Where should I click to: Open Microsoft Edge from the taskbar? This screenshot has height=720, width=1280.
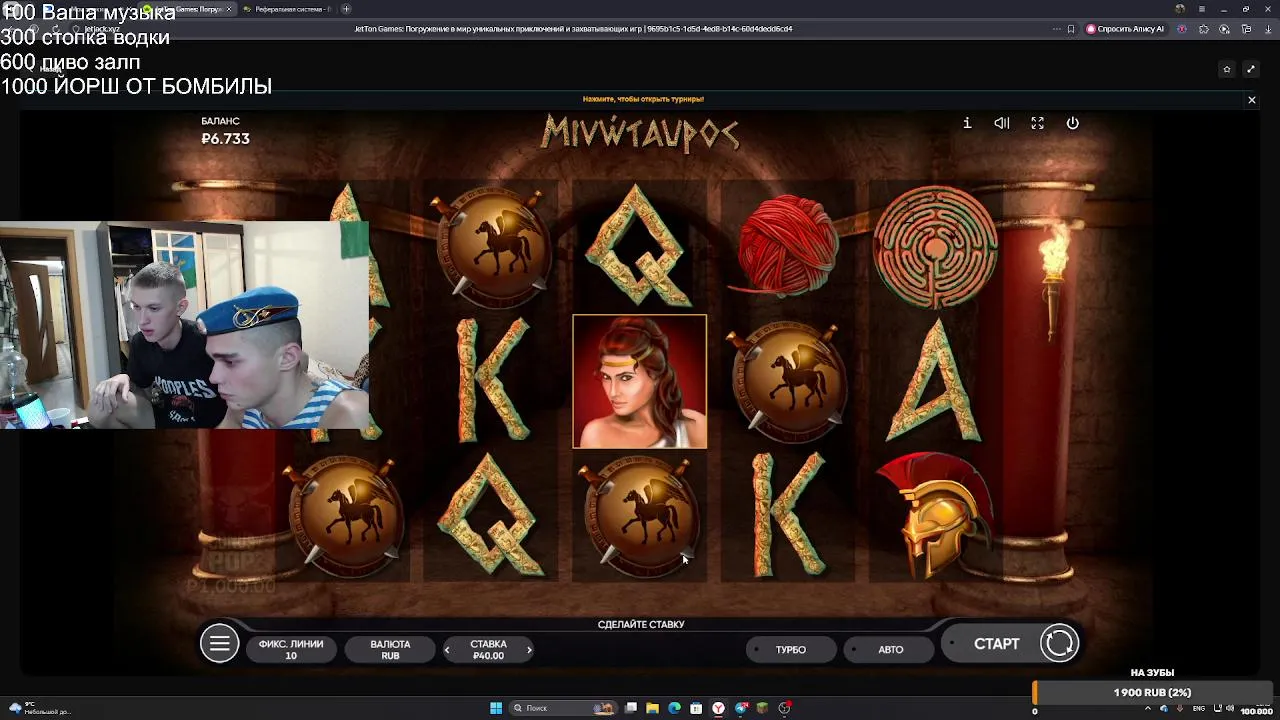[674, 708]
